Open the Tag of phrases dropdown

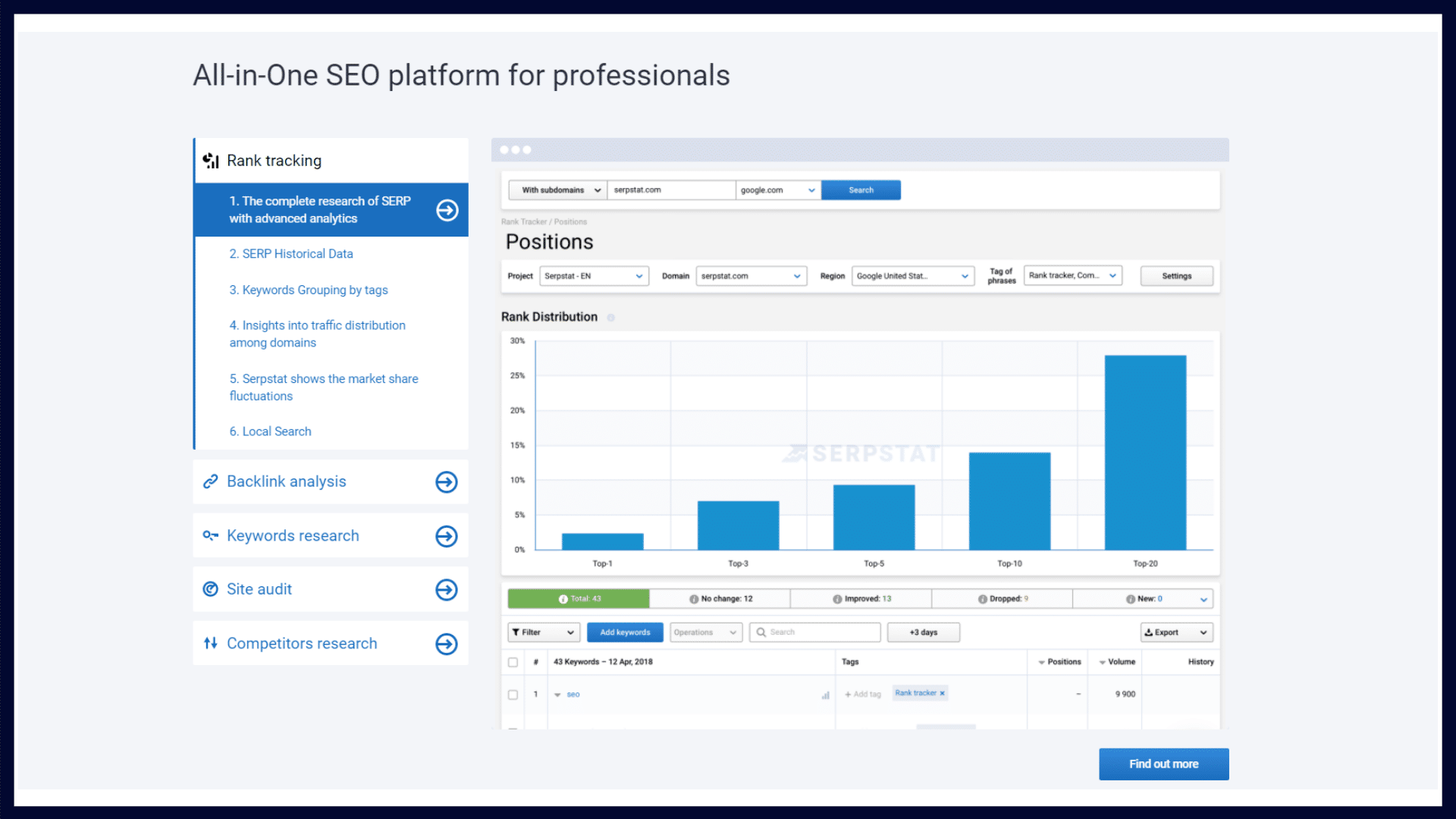(1073, 275)
